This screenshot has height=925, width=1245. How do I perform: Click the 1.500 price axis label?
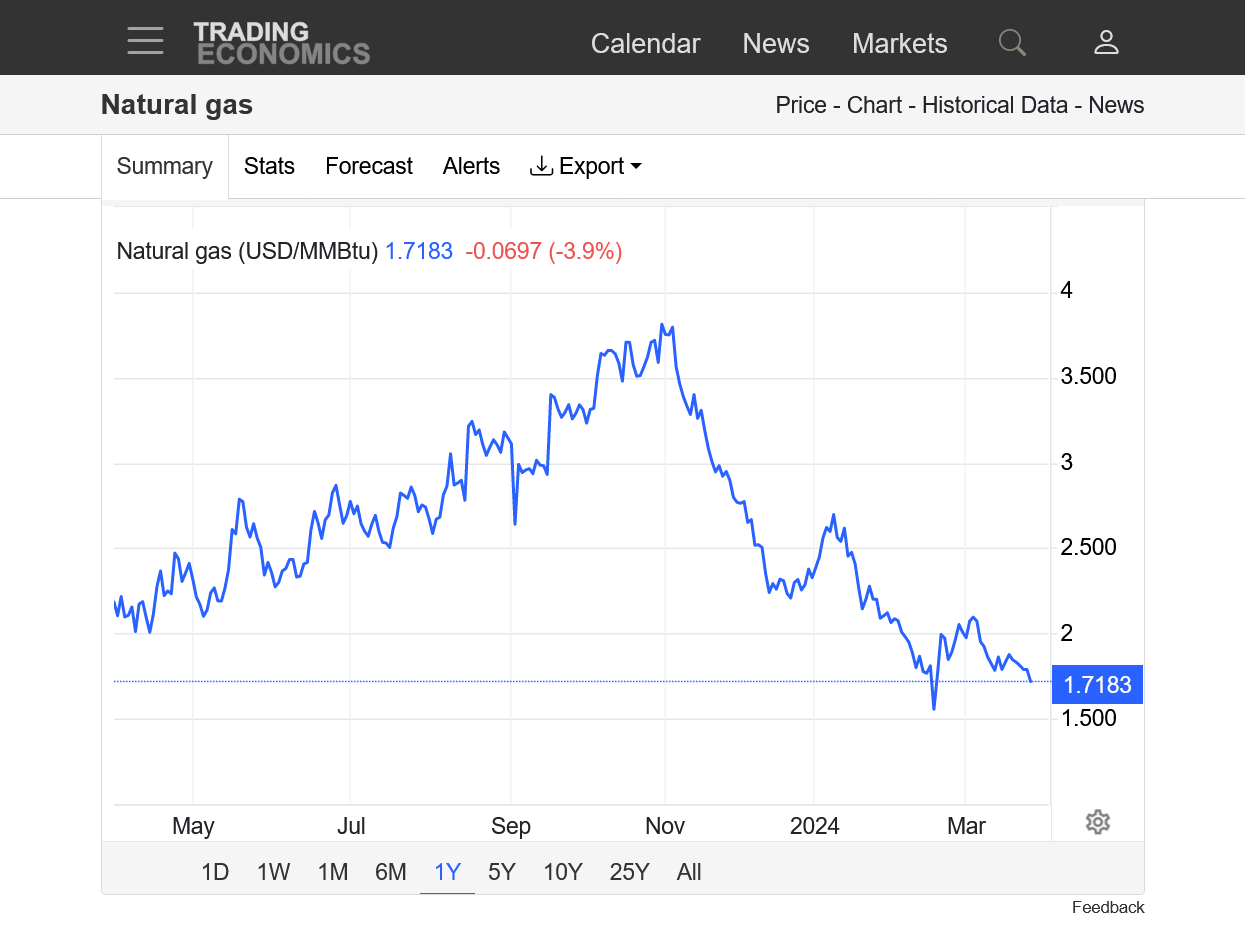click(1088, 717)
